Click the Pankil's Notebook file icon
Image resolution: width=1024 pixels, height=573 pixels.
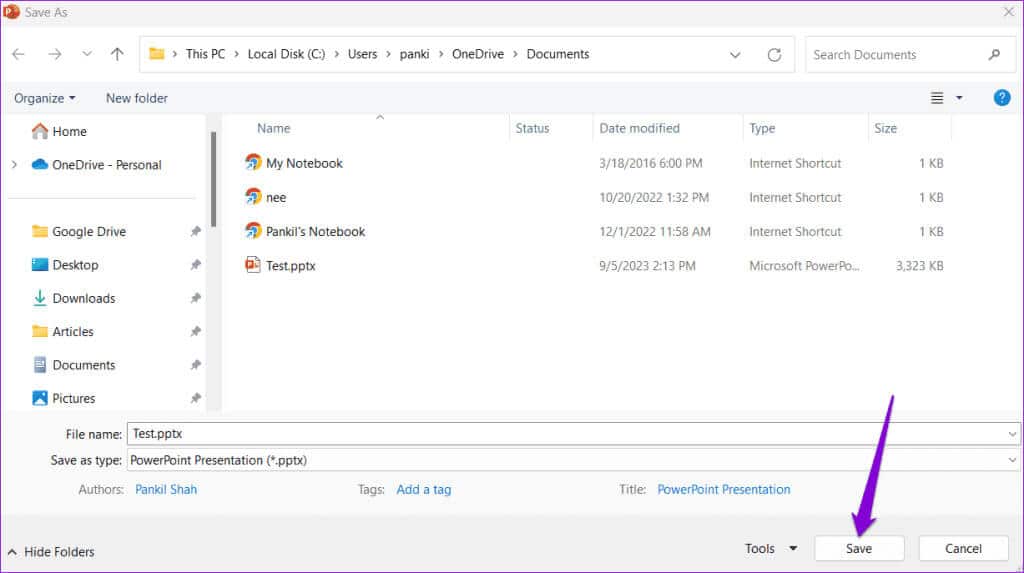(253, 230)
